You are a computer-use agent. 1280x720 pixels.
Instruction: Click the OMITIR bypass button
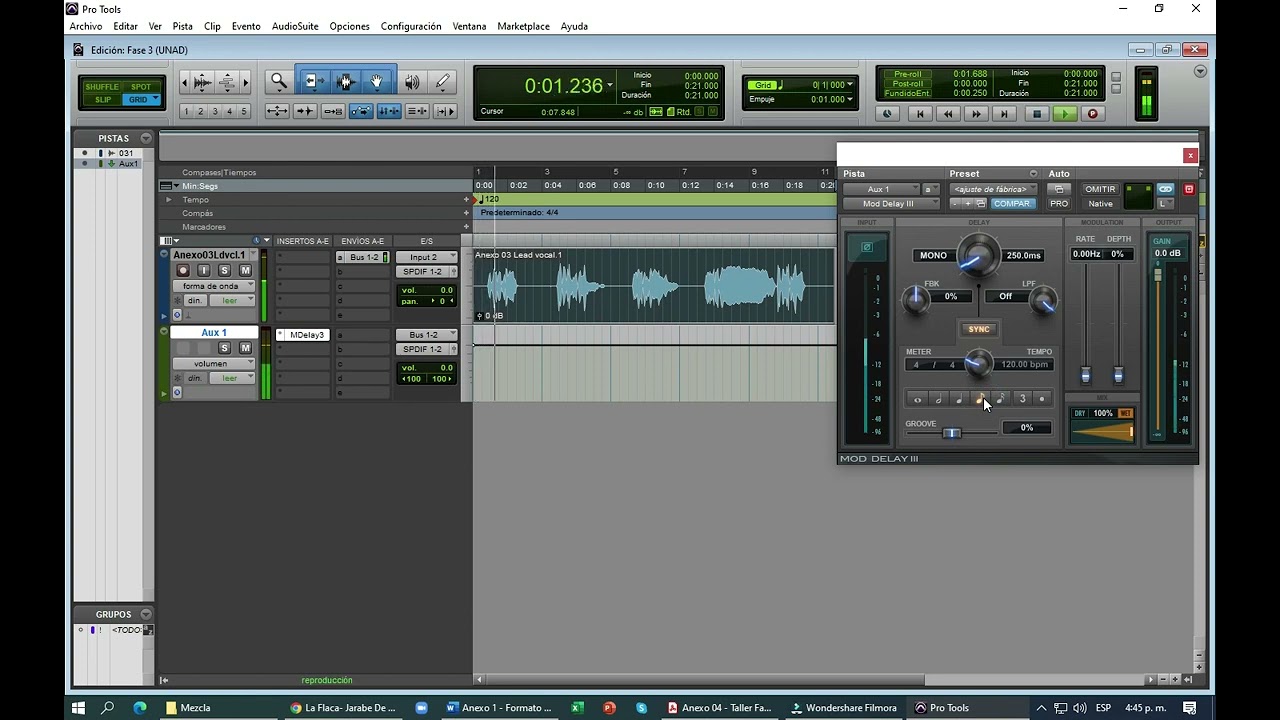[1099, 189]
